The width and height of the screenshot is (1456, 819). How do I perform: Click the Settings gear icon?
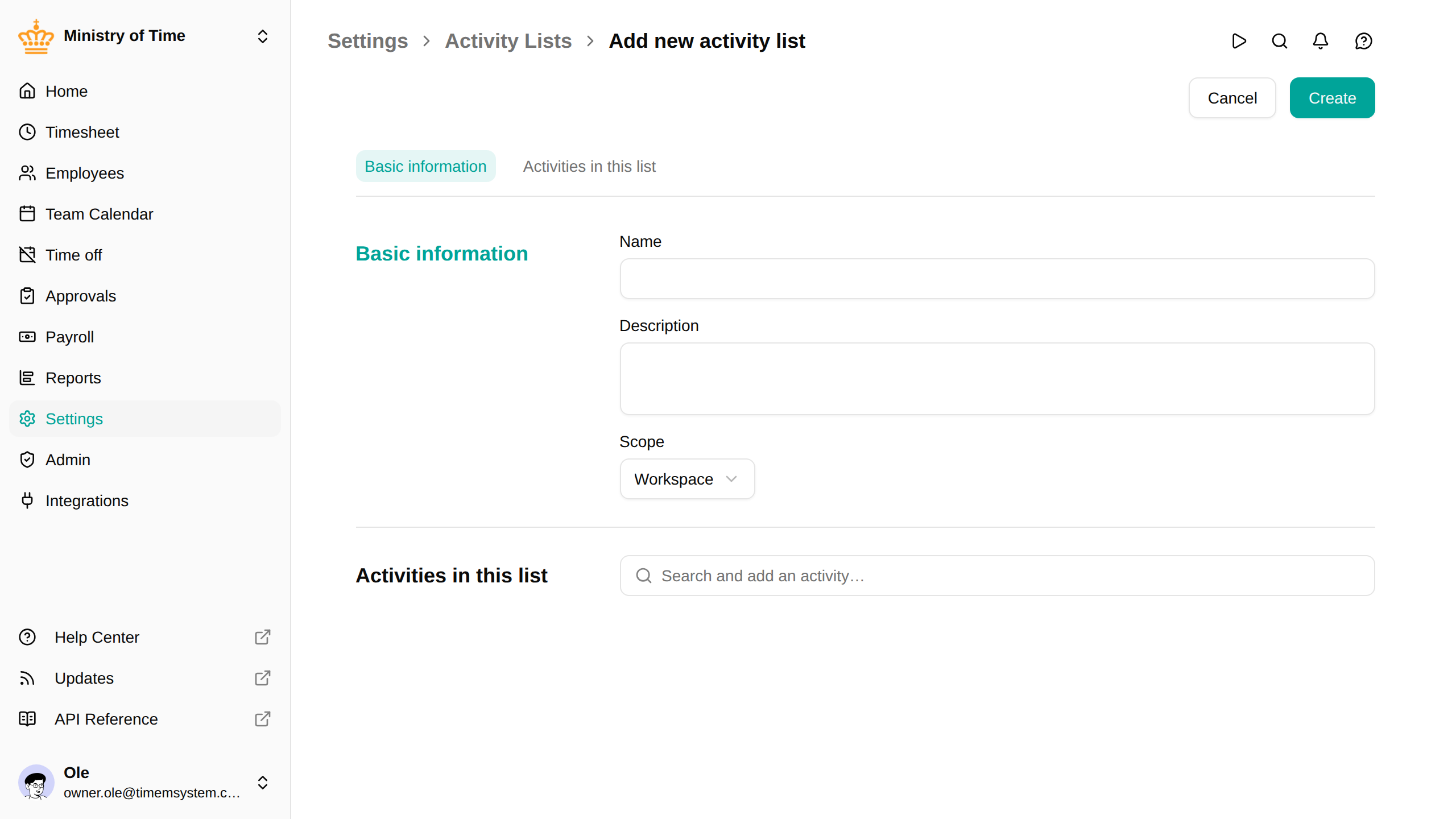27,419
